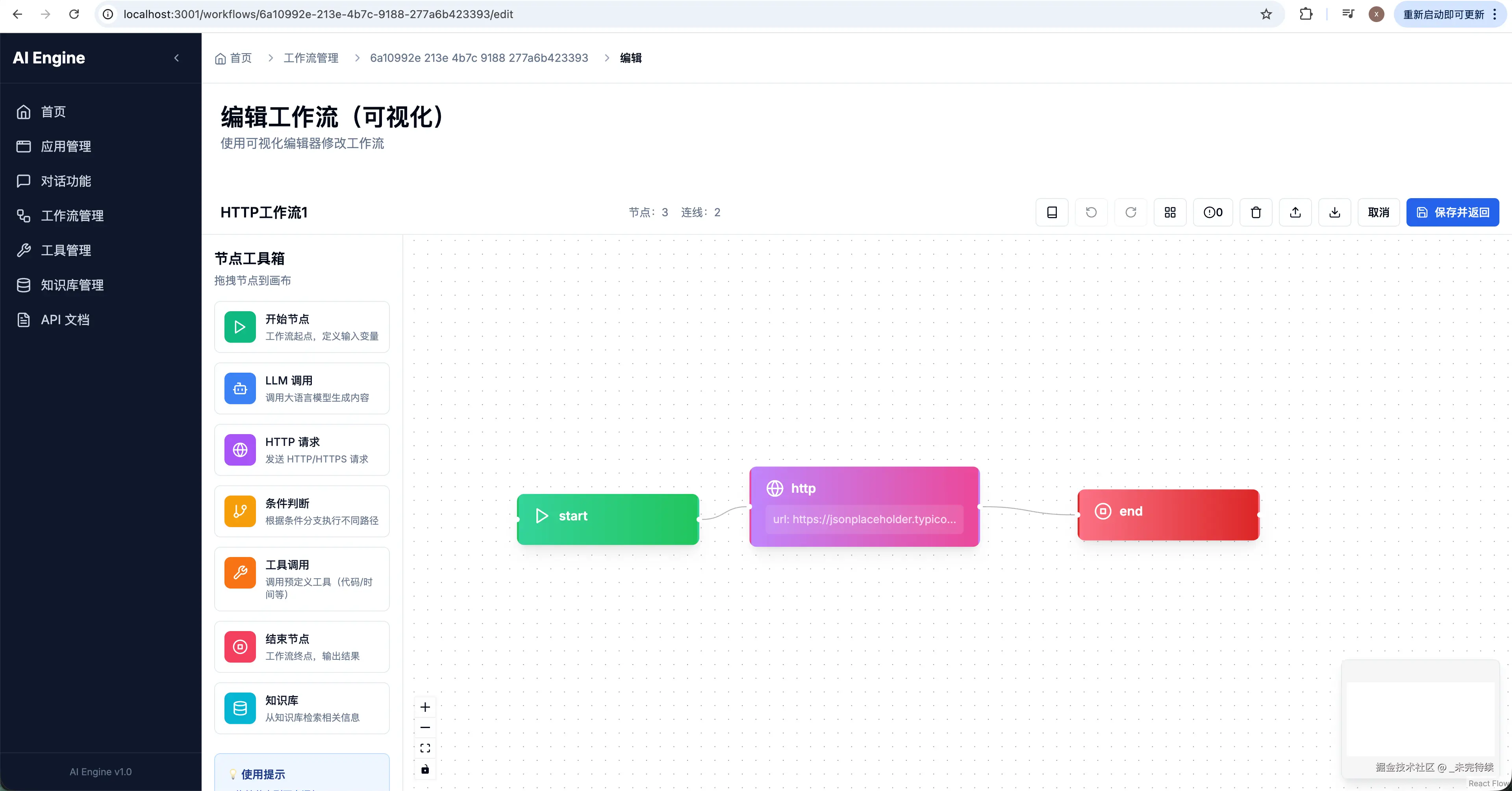
Task: Click the validation warnings counter icon
Action: coord(1213,212)
